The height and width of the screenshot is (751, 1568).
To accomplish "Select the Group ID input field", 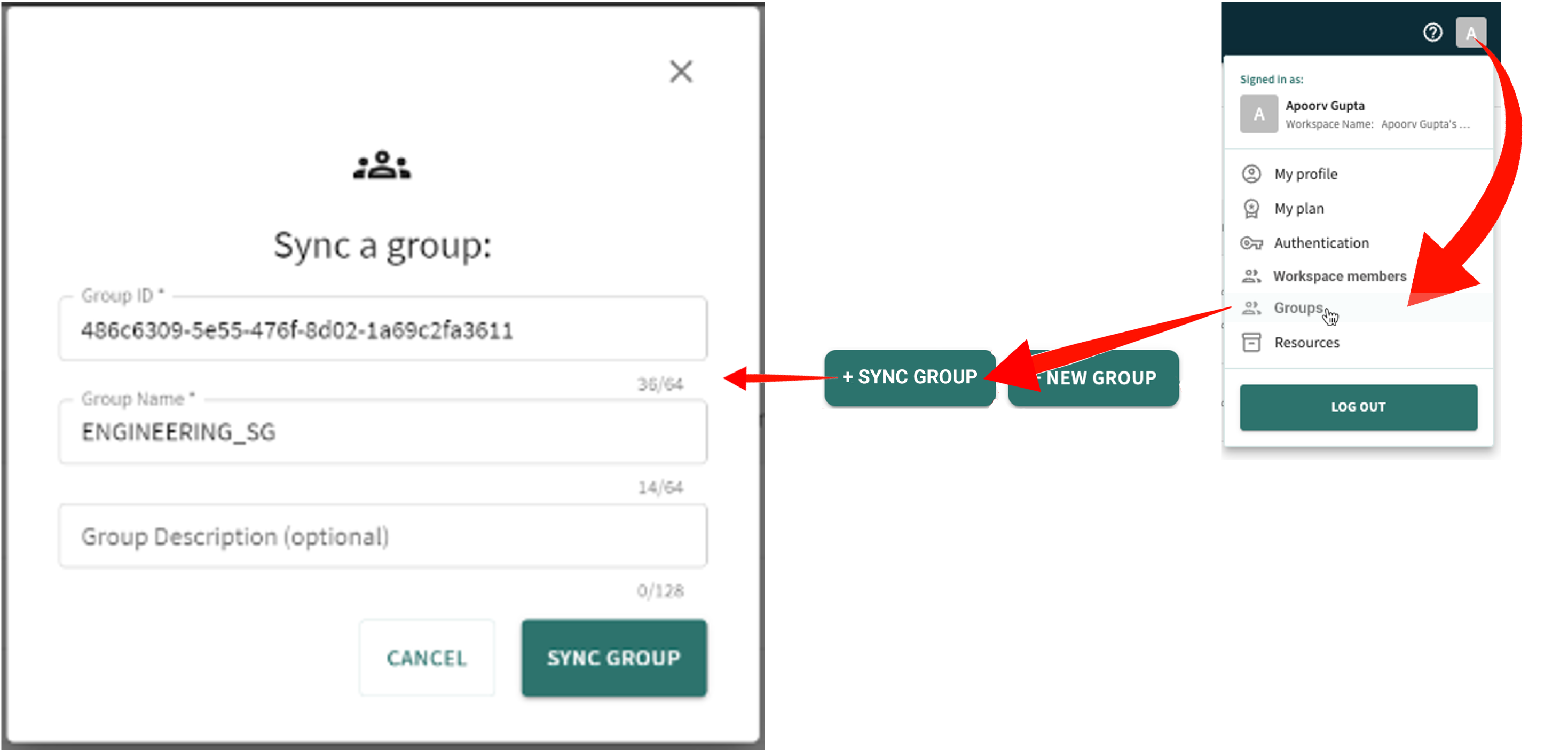I will coord(386,331).
